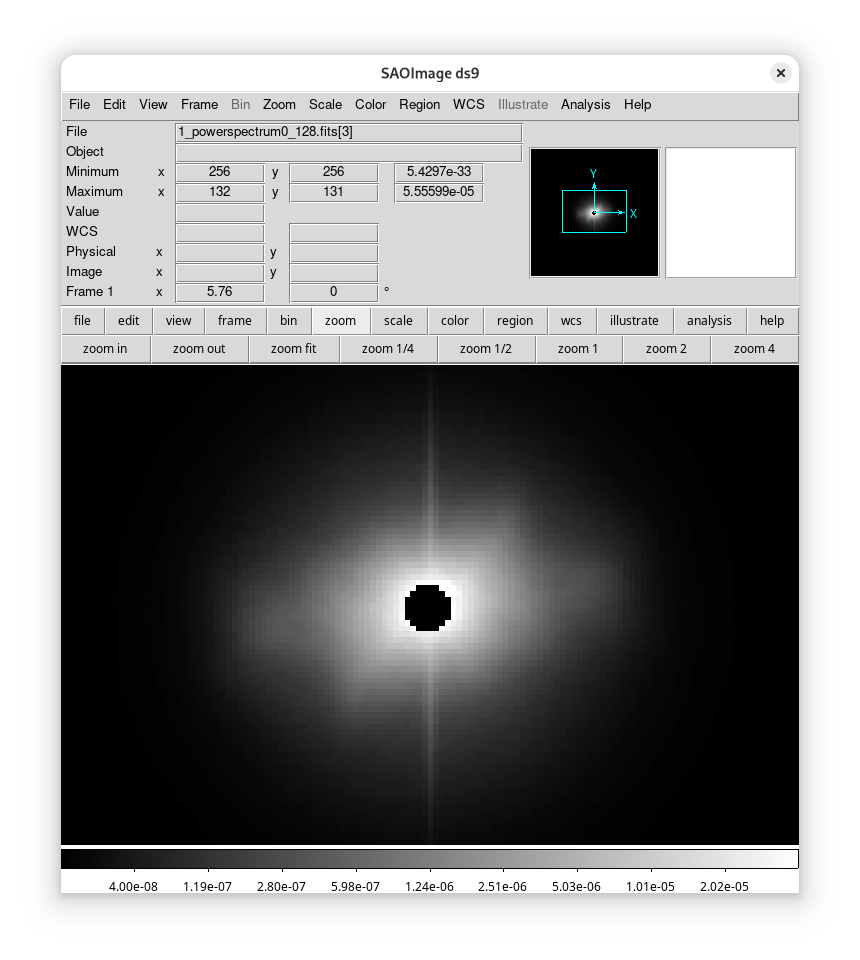Click the panner thumbnail preview
The height and width of the screenshot is (960, 860).
594,212
